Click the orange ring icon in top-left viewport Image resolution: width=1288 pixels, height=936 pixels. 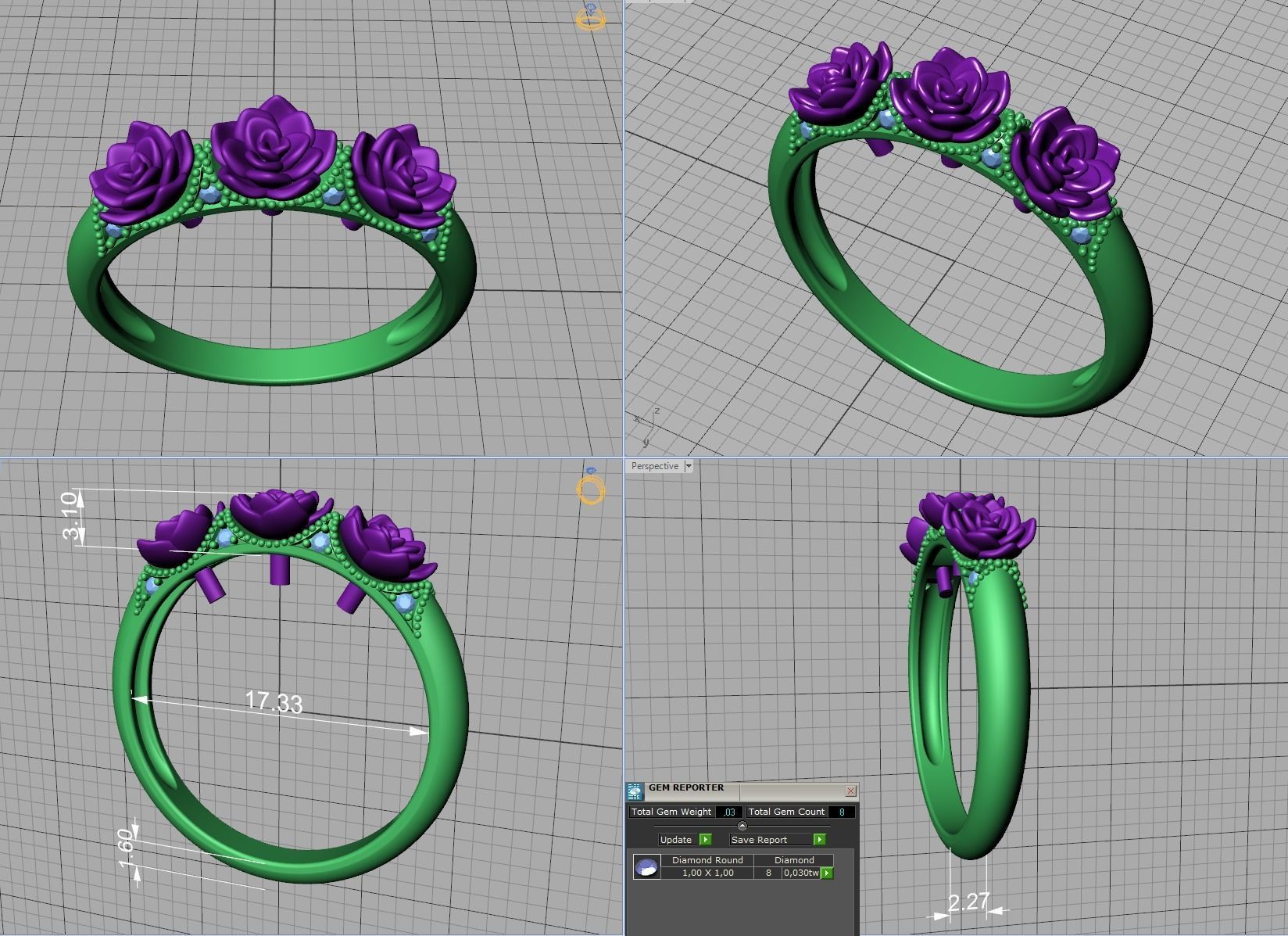point(591,17)
